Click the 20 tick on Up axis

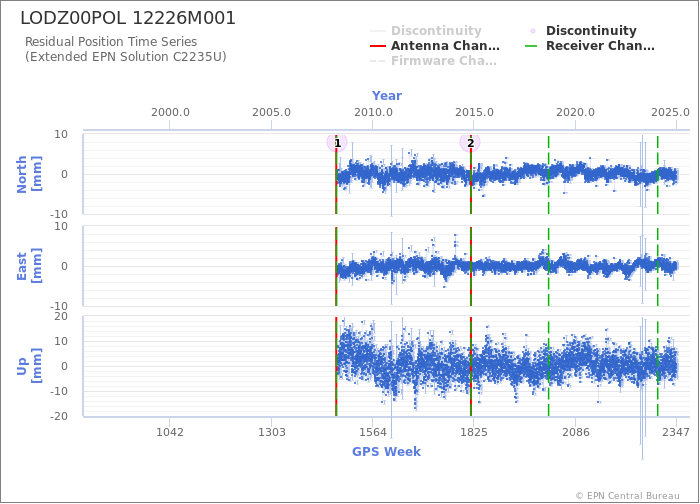pyautogui.click(x=61, y=317)
